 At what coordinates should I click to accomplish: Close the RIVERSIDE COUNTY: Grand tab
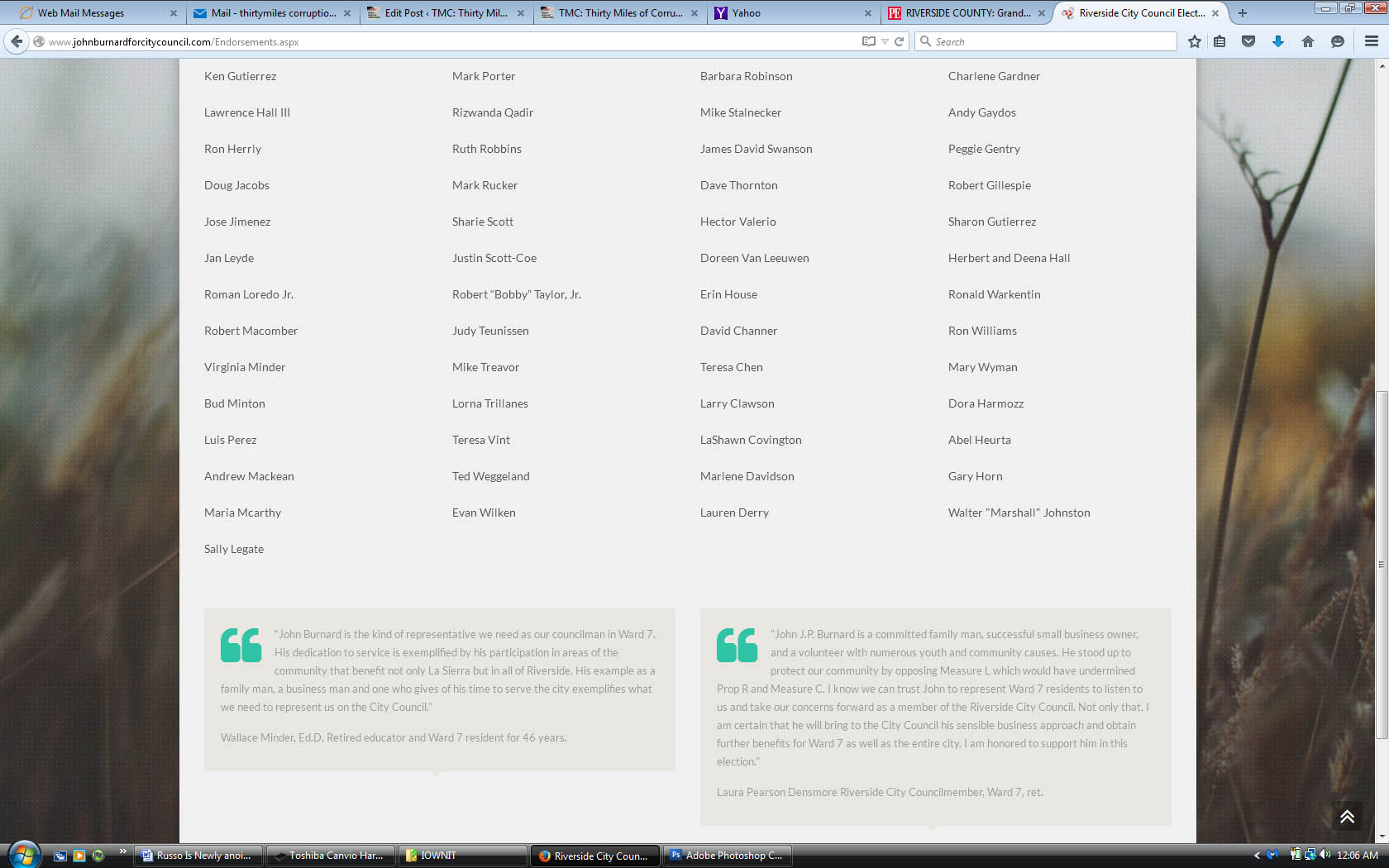click(x=1042, y=13)
